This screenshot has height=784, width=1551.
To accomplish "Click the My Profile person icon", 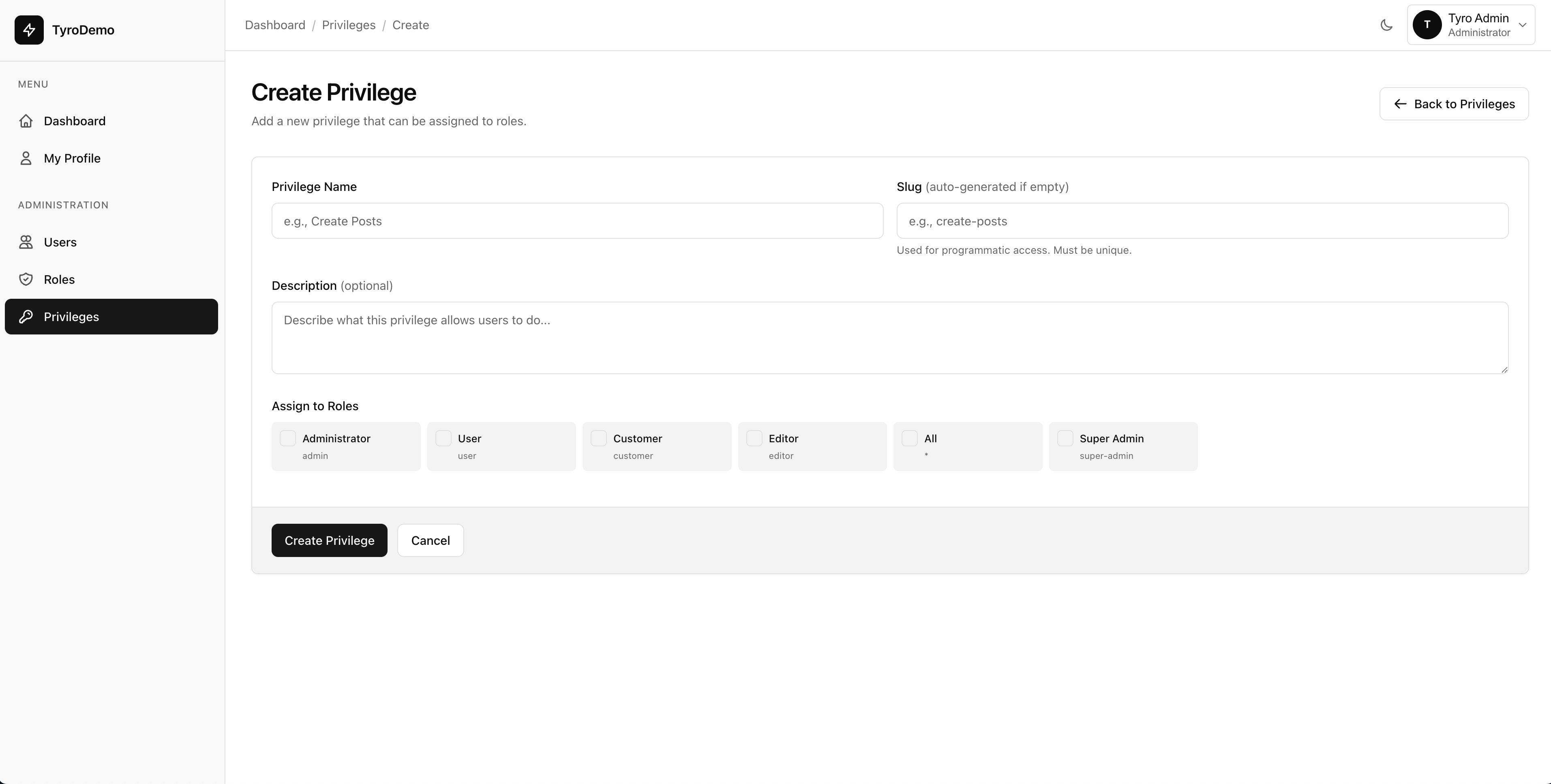I will point(26,159).
